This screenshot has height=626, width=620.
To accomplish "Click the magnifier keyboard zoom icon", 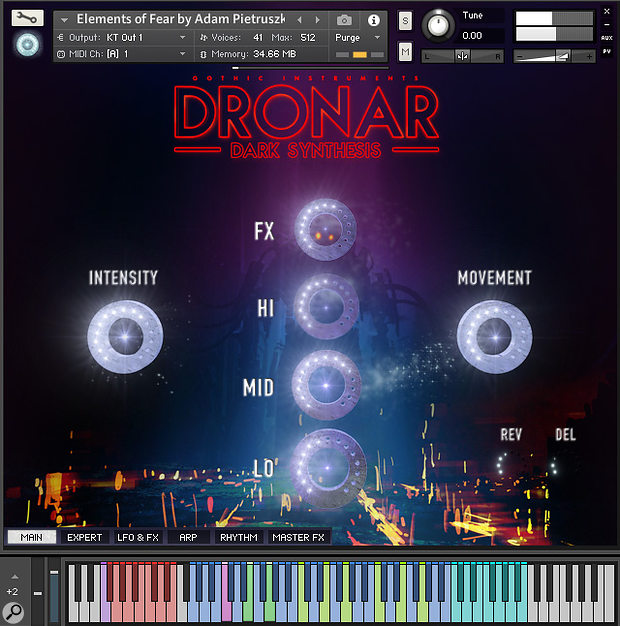I will click(x=14, y=611).
